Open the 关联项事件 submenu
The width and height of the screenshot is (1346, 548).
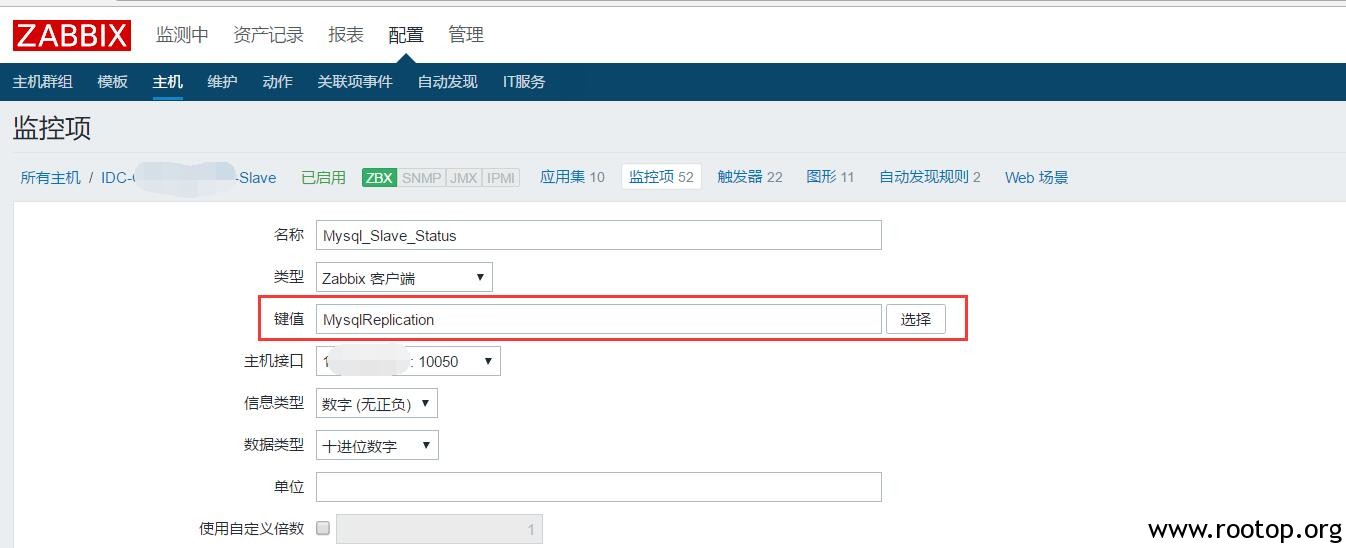click(355, 82)
